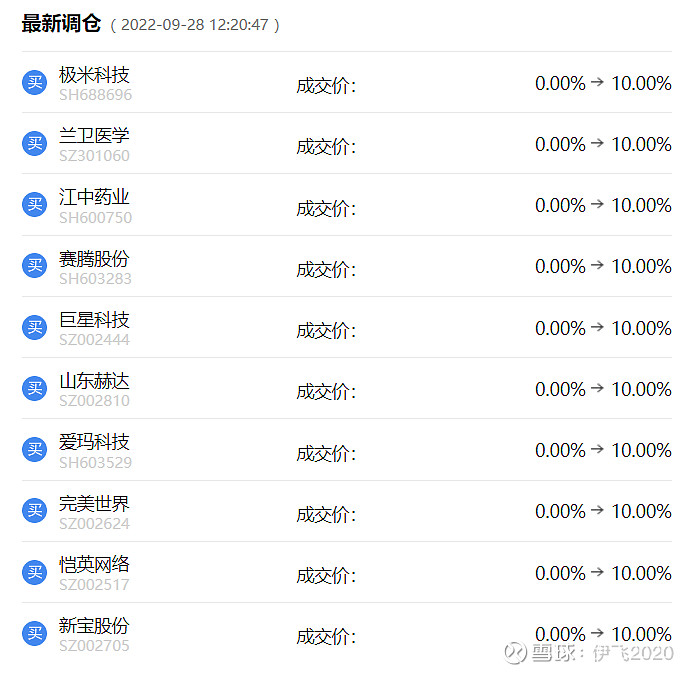
Task: Click the buy icon beside 完美世界
Action: tap(35, 511)
